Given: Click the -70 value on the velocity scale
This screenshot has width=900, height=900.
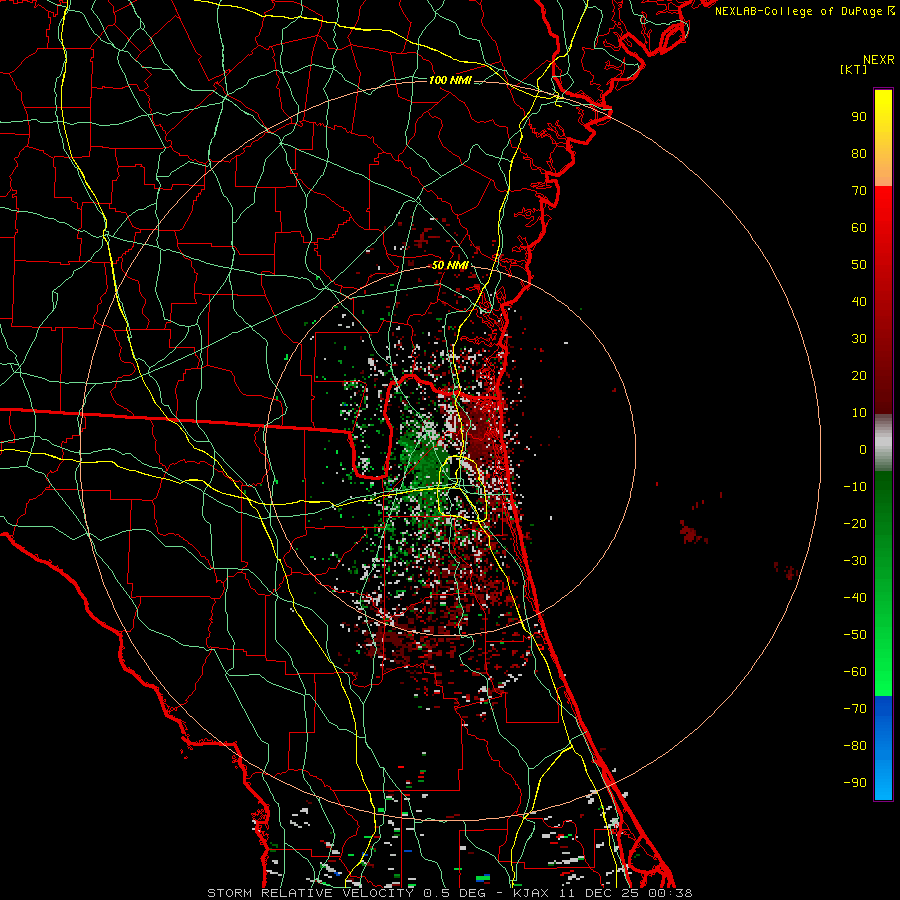Looking at the screenshot, I should pos(855,709).
